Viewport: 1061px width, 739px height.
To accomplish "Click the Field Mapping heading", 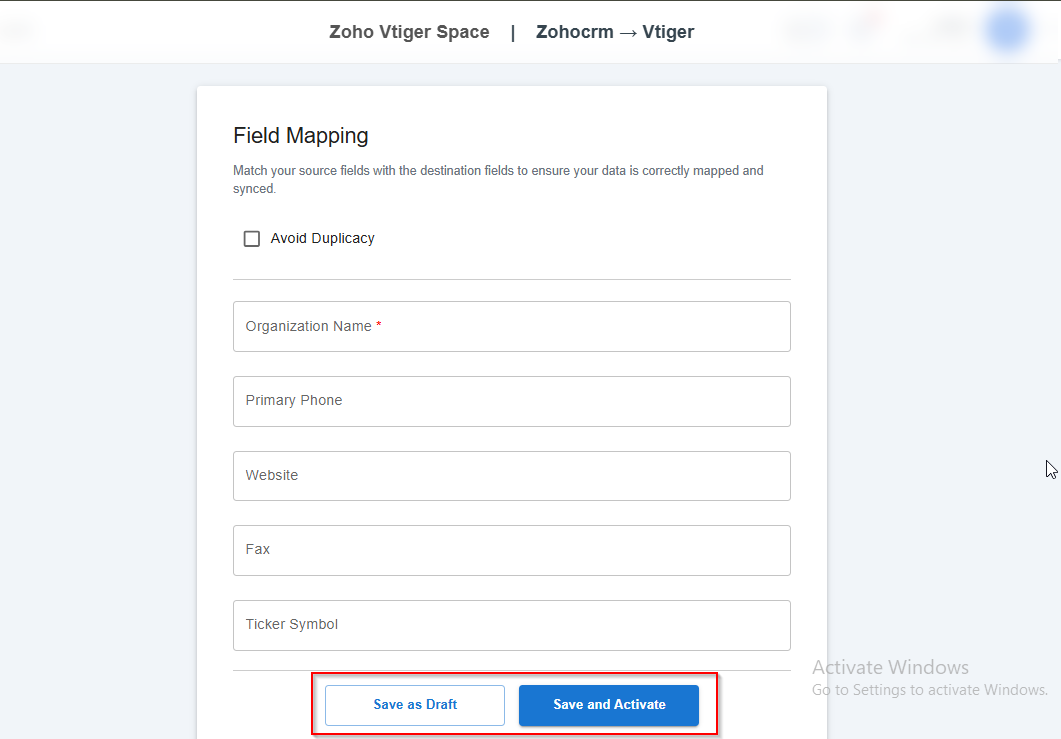I will (301, 136).
